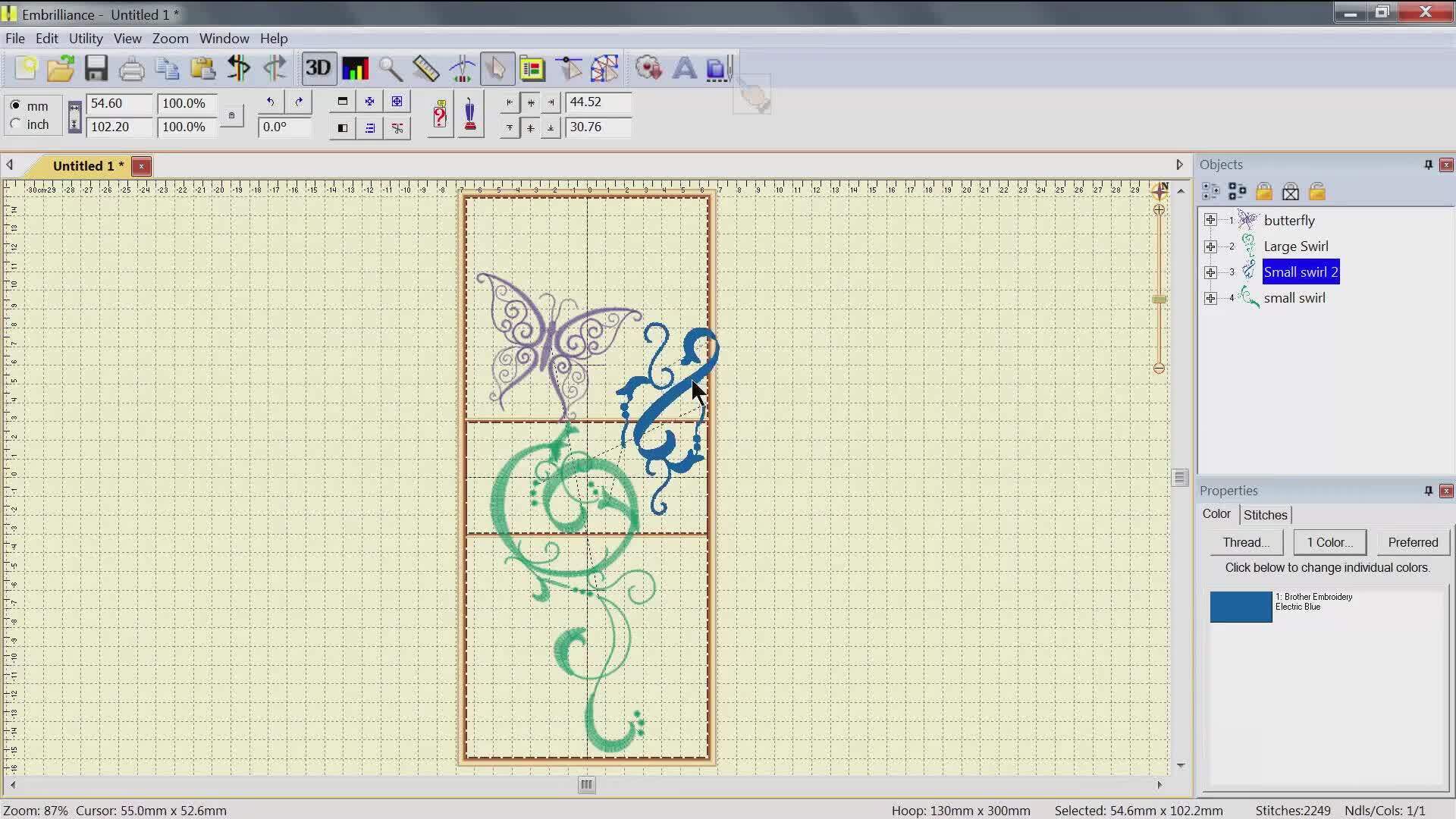The width and height of the screenshot is (1456, 819).
Task: Switch to the Stitches properties tab
Action: pyautogui.click(x=1265, y=515)
